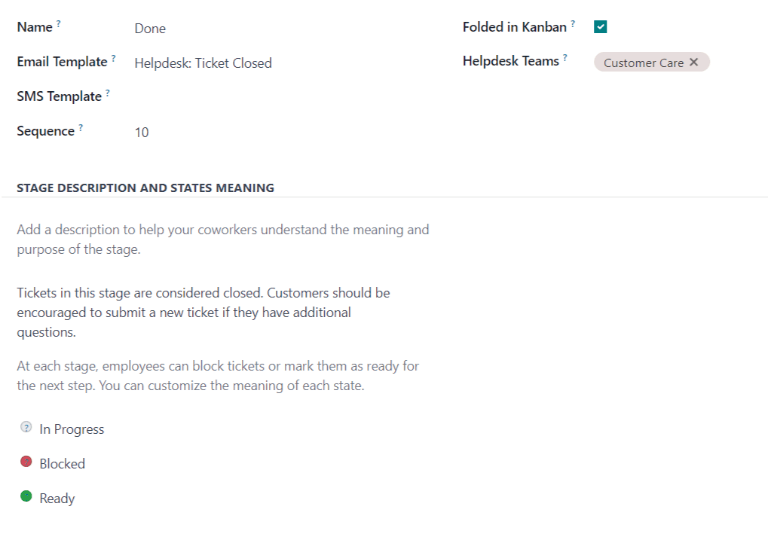Open the empty SMS Template dropdown

[280, 97]
